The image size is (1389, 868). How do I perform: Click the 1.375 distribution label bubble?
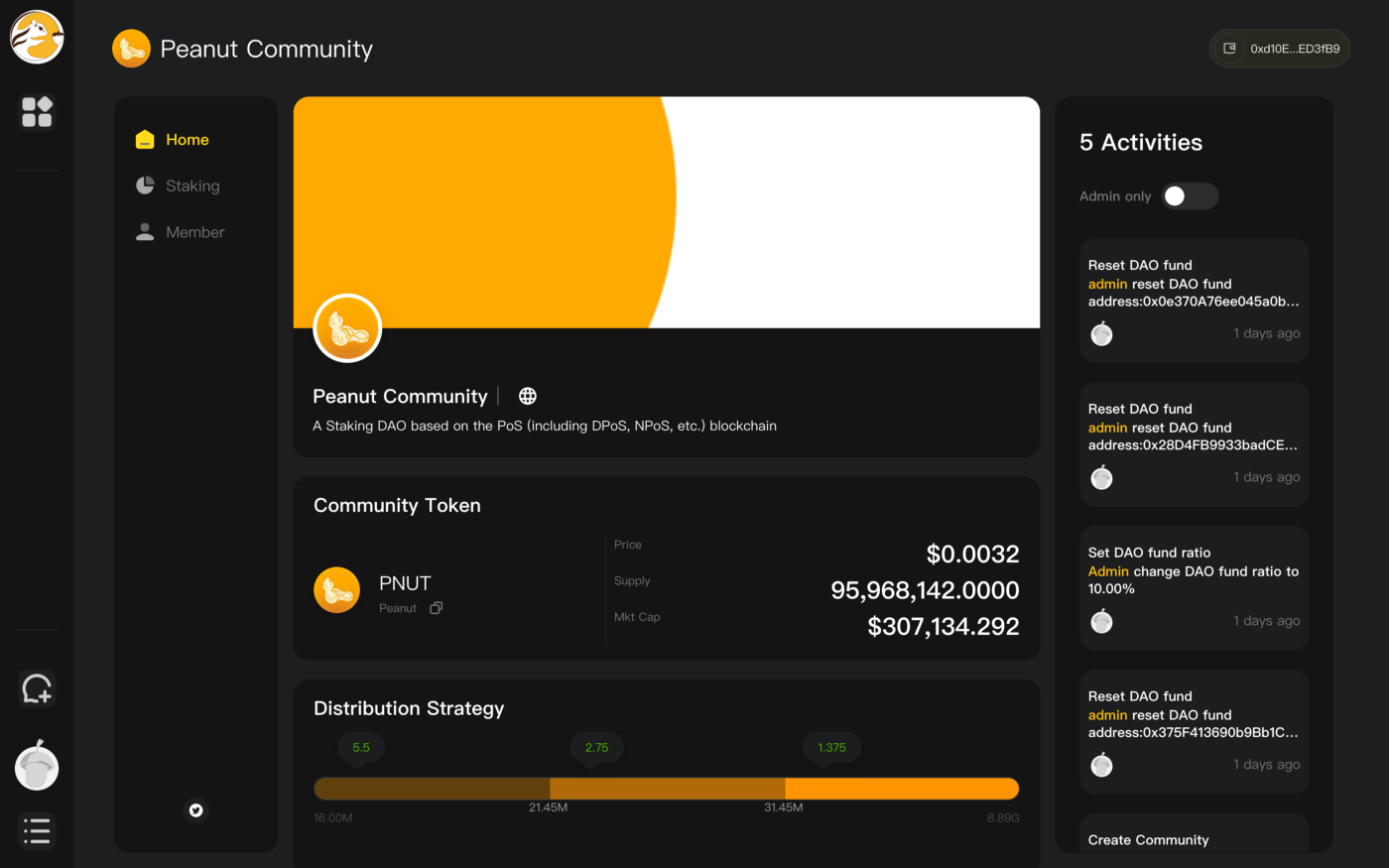831,748
